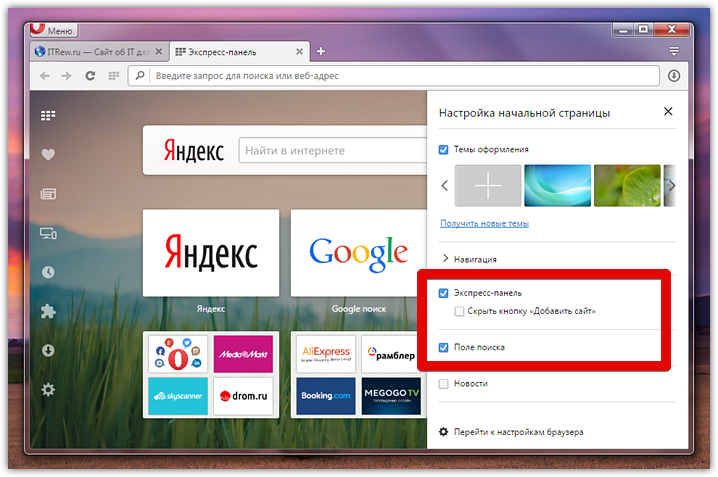Open extensions puzzle icon in sidebar
The height and width of the screenshot is (477, 718).
pyautogui.click(x=48, y=311)
